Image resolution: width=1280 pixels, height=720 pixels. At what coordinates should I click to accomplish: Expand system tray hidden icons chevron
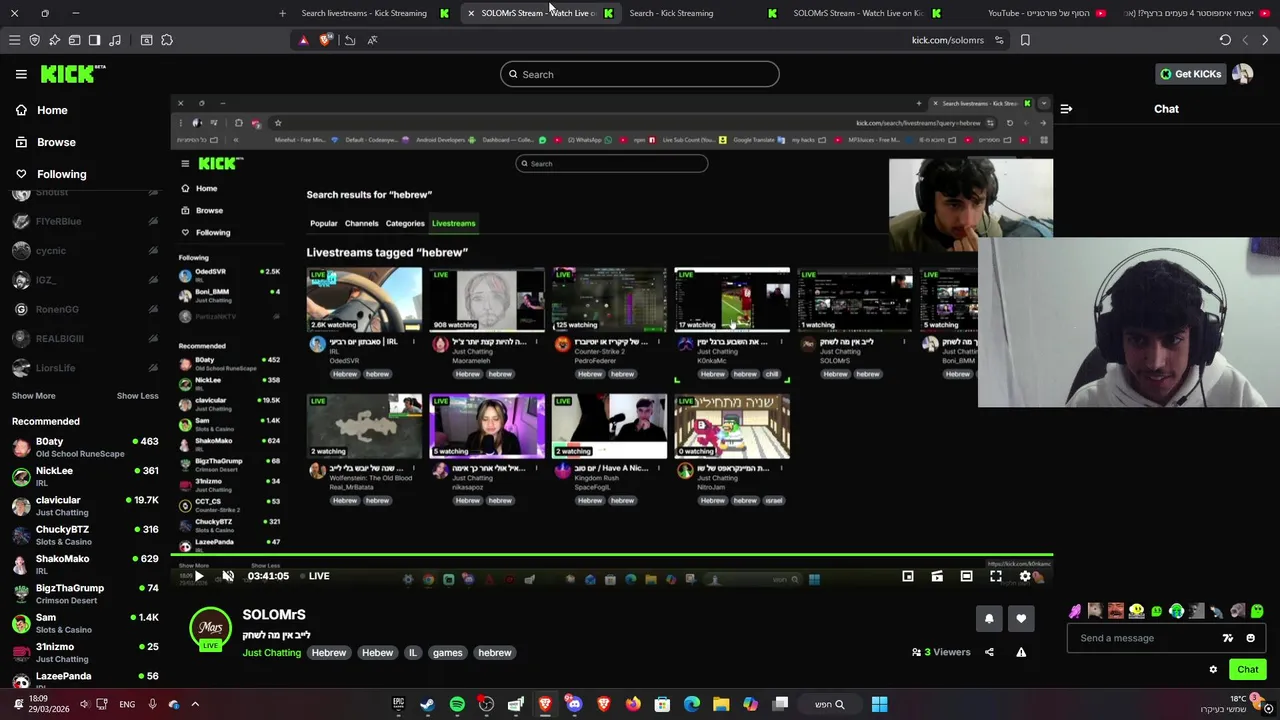195,704
